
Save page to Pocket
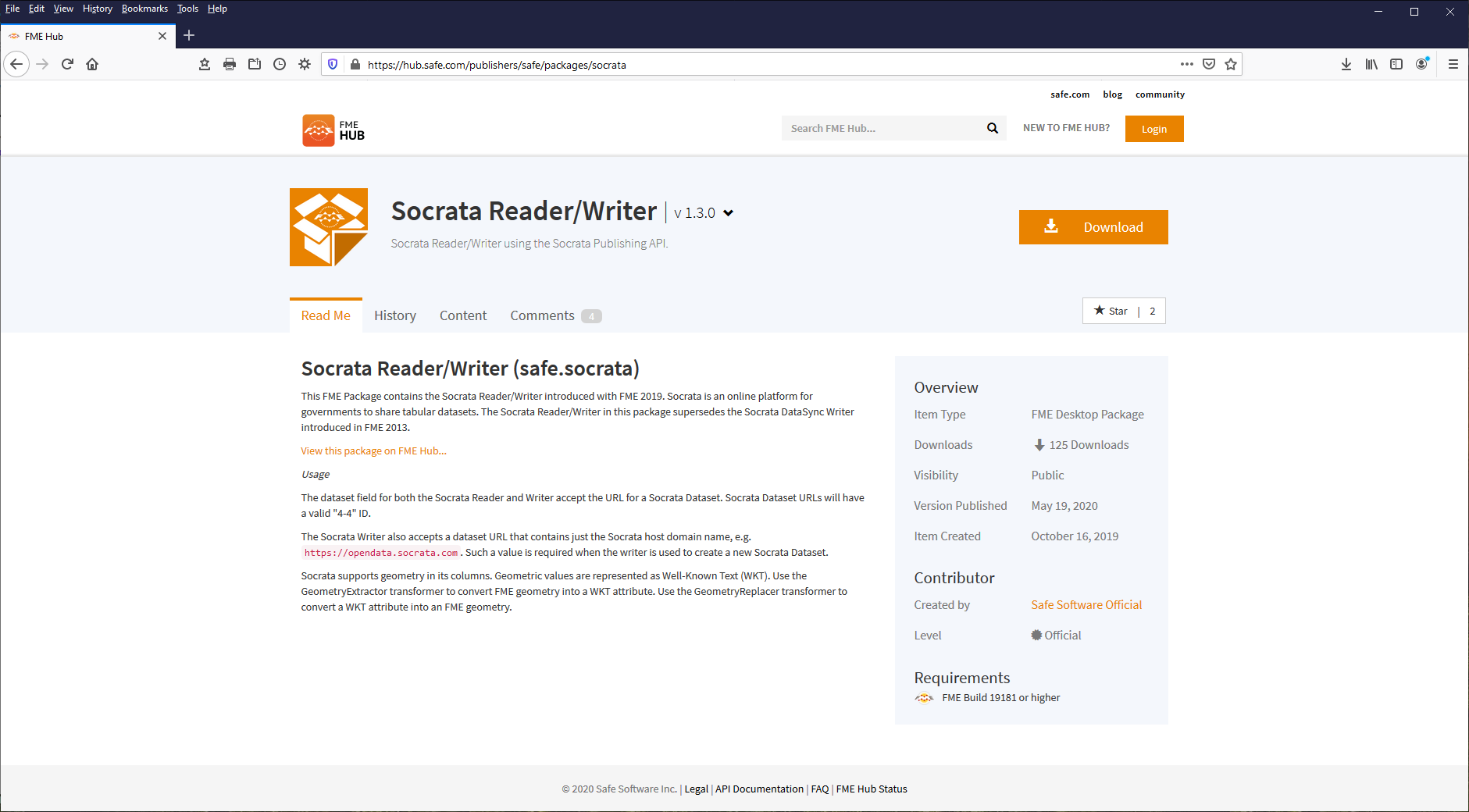[1209, 64]
